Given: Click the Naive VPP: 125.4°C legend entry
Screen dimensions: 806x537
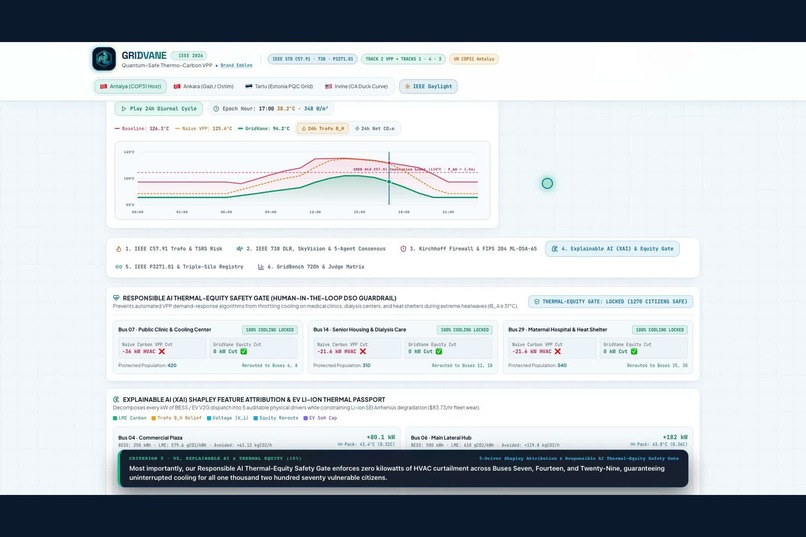Looking at the screenshot, I should pyautogui.click(x=204, y=128).
